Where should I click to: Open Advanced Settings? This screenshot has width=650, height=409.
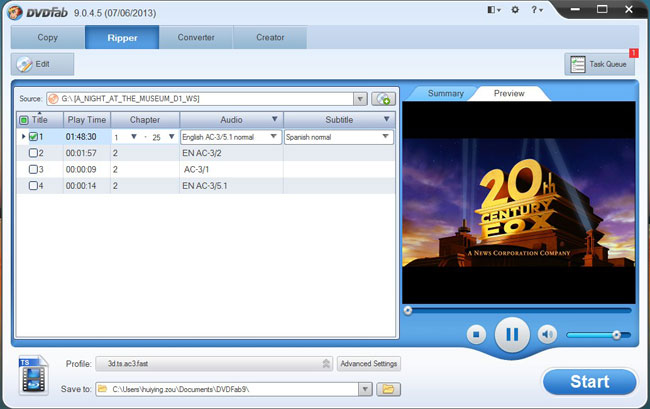click(369, 363)
